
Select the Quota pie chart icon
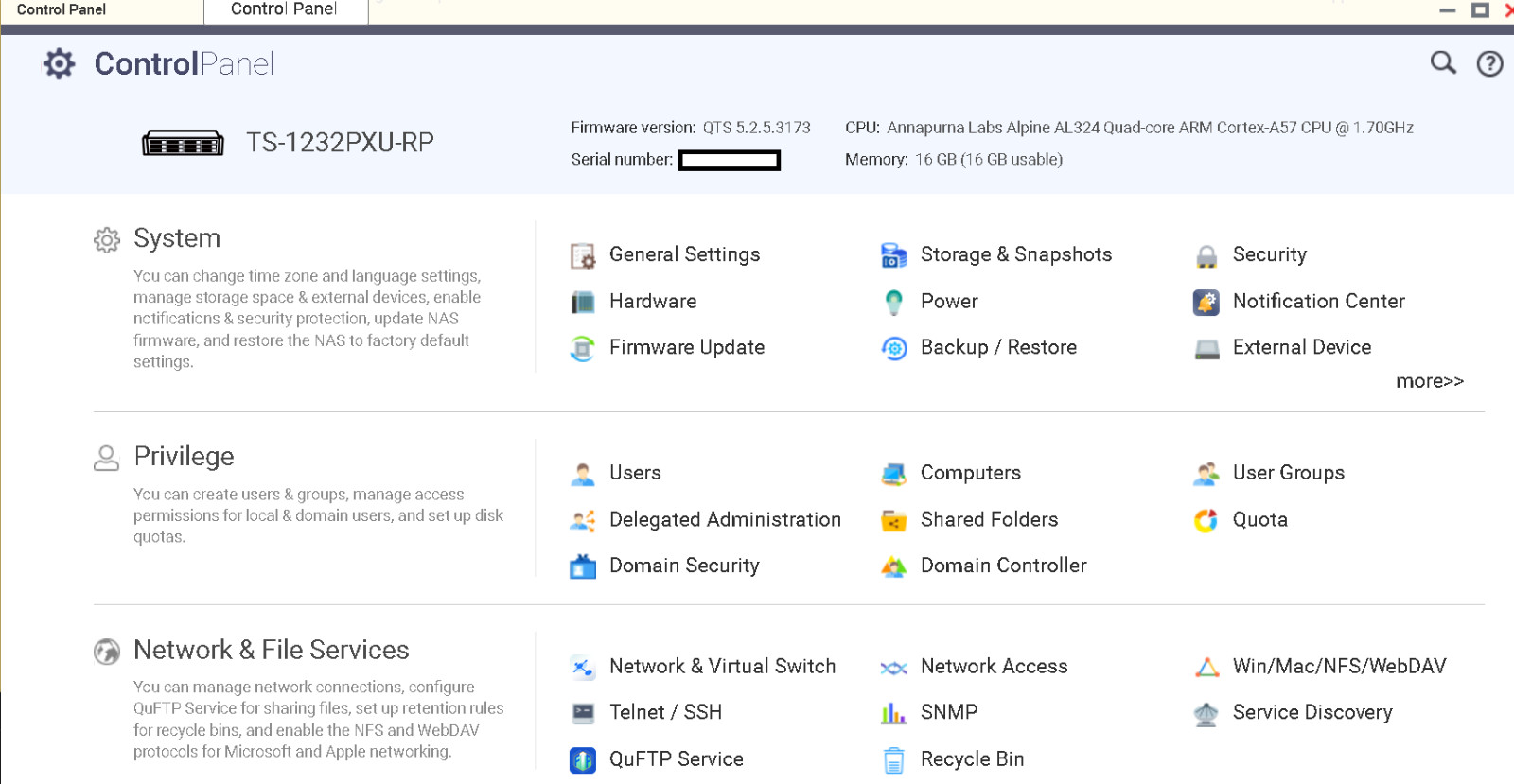1206,520
